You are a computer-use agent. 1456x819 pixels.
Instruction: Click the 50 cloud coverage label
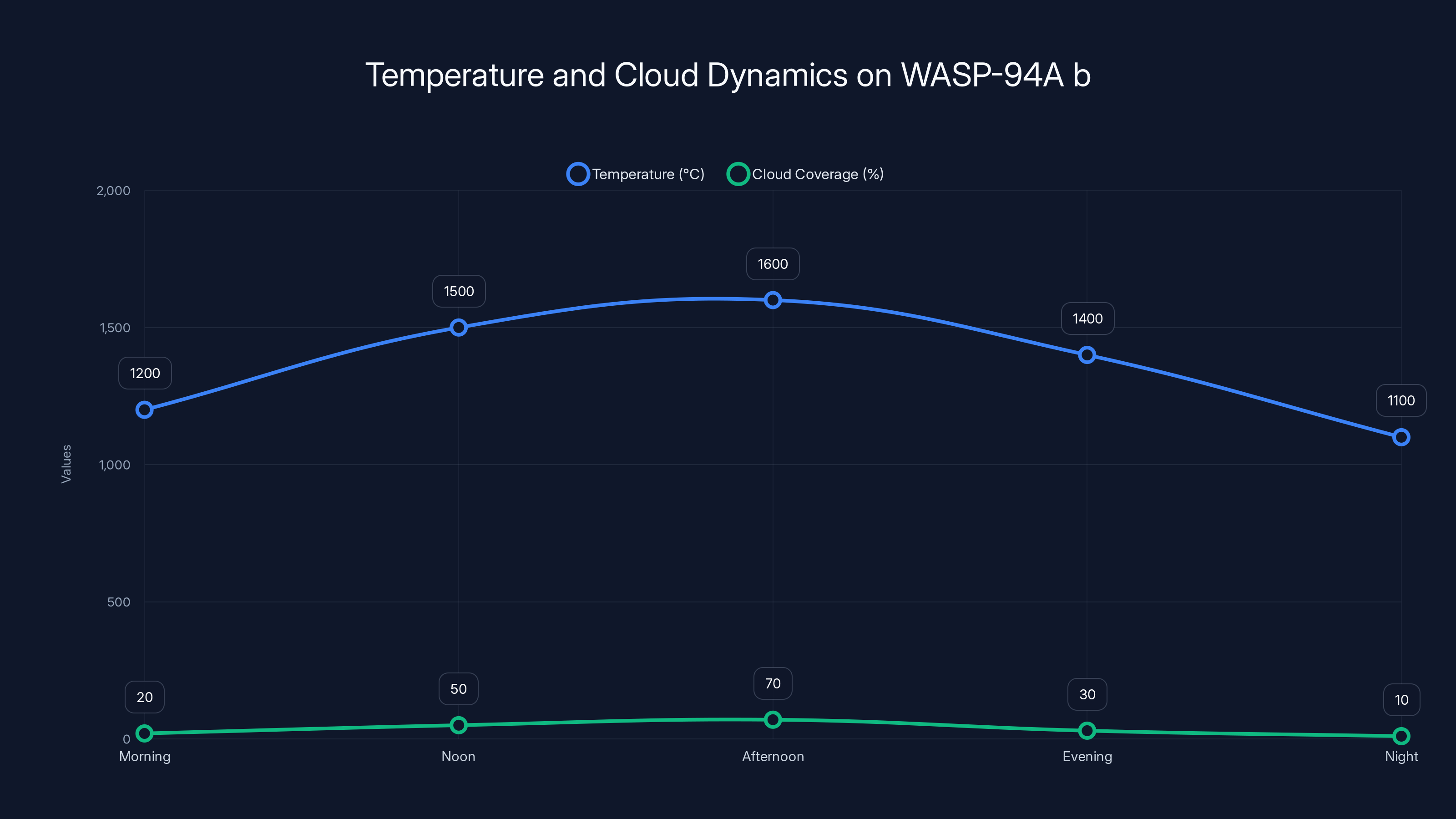coord(458,689)
